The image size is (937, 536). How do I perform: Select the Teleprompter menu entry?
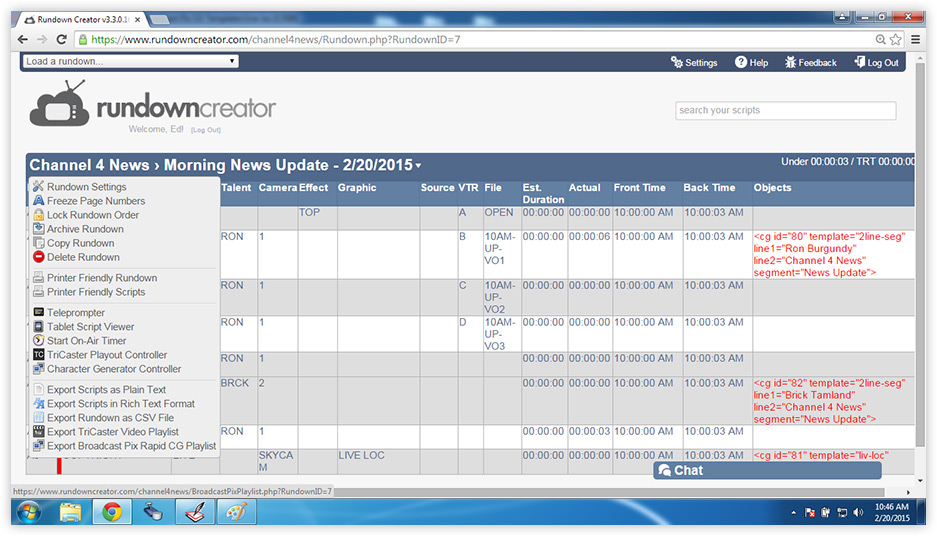[76, 313]
